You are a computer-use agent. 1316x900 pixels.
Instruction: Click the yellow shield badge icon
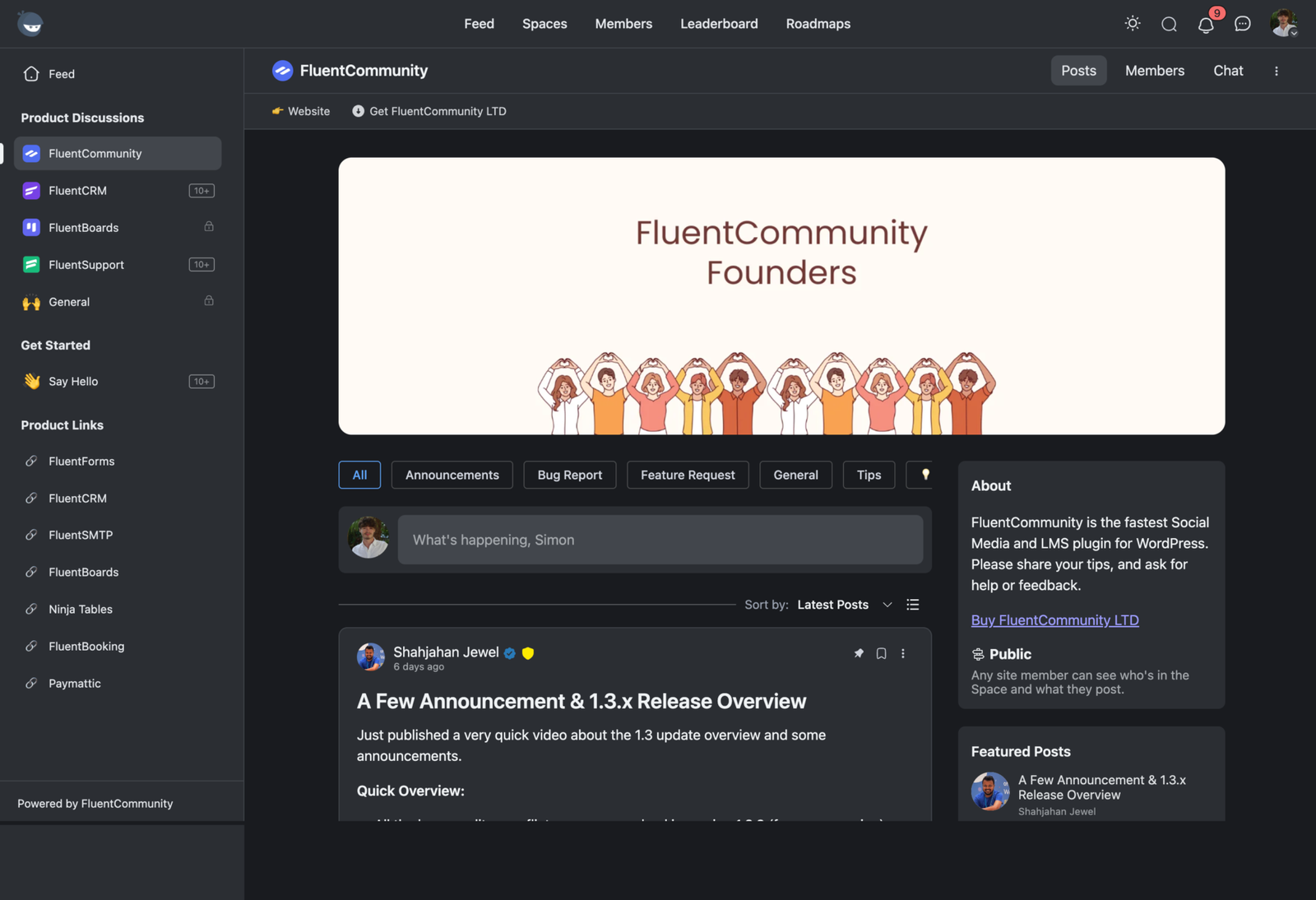pyautogui.click(x=528, y=653)
